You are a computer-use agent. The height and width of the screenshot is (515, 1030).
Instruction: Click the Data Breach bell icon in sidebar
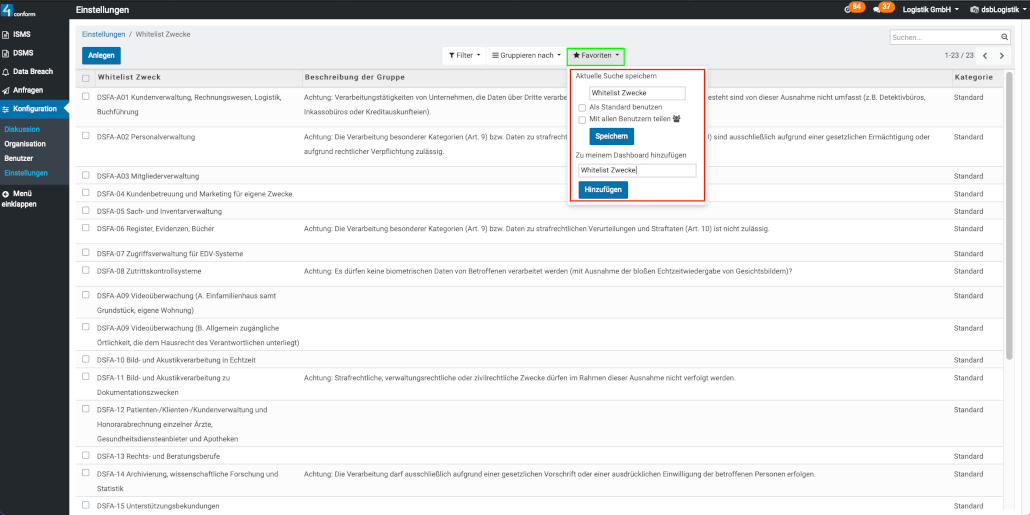(7, 72)
